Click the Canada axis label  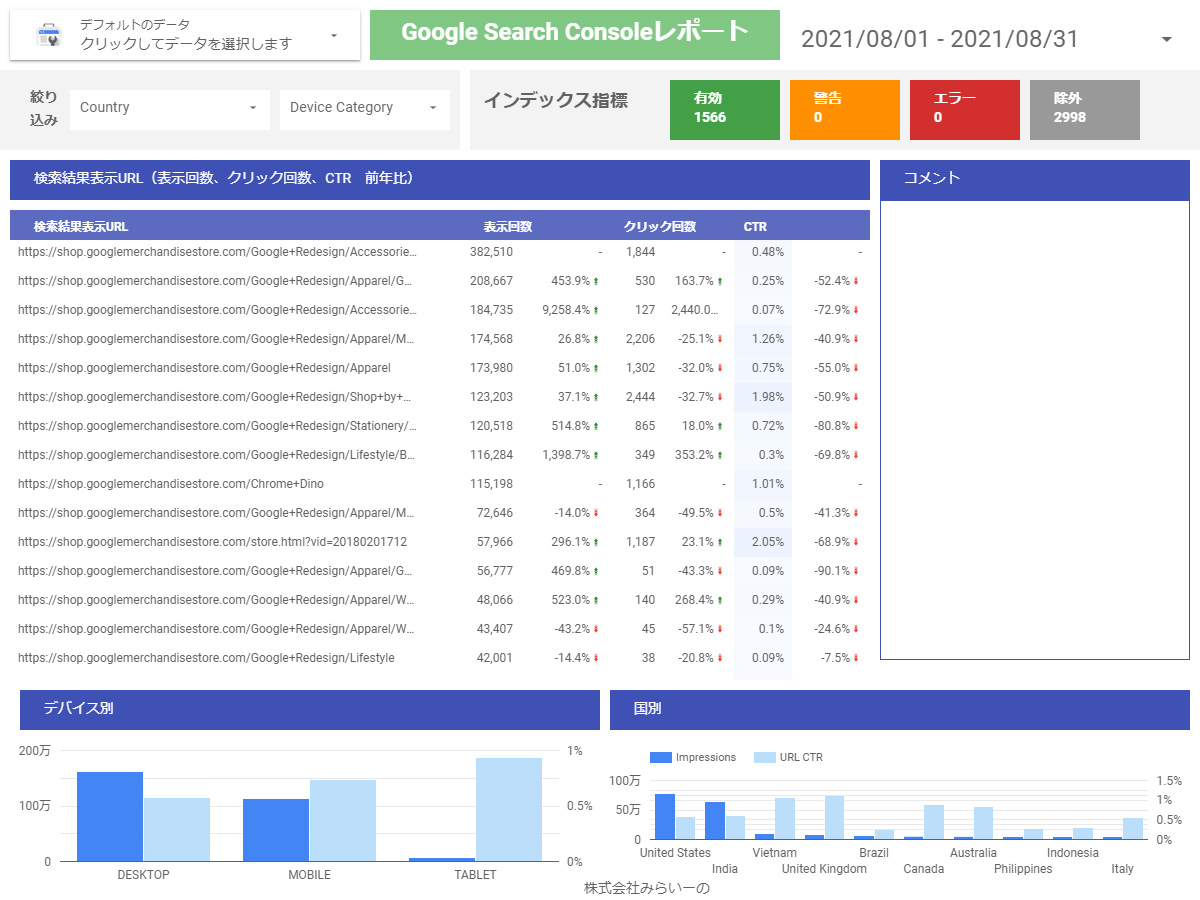[x=924, y=869]
